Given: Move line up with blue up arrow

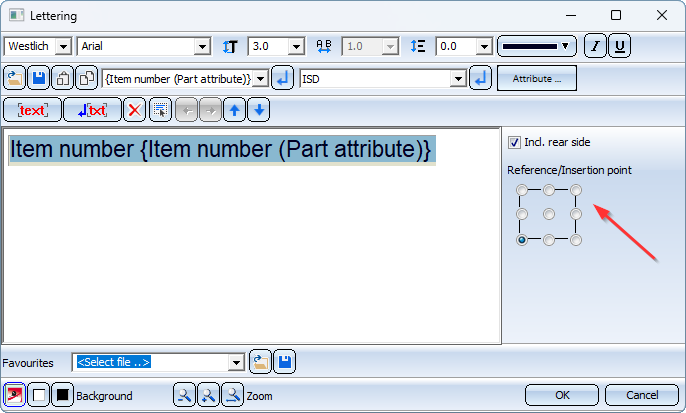Looking at the screenshot, I should [x=234, y=110].
